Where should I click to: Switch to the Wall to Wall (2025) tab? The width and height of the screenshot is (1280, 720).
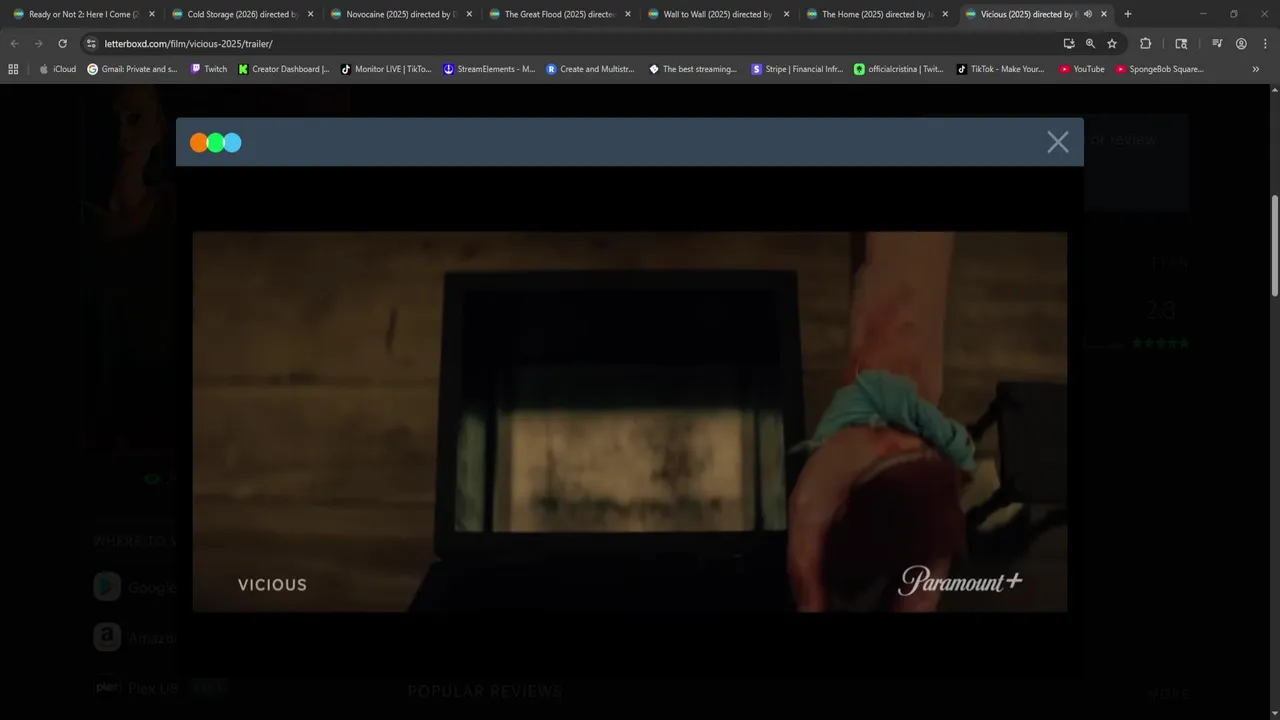click(x=717, y=14)
